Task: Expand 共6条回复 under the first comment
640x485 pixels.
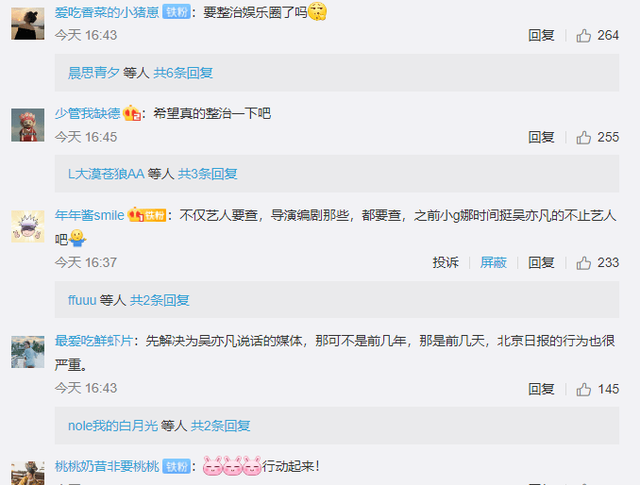Action: (x=183, y=73)
